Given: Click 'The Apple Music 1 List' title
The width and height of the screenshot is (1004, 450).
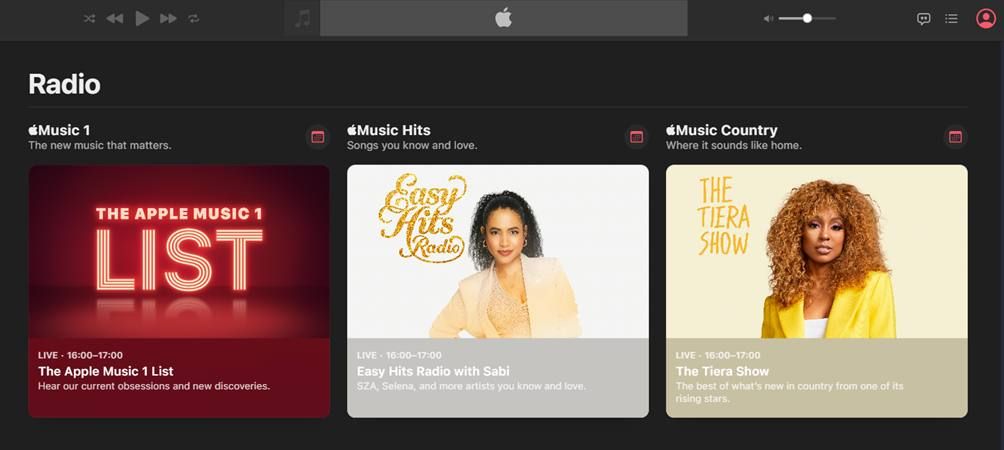Looking at the screenshot, I should coord(106,371).
